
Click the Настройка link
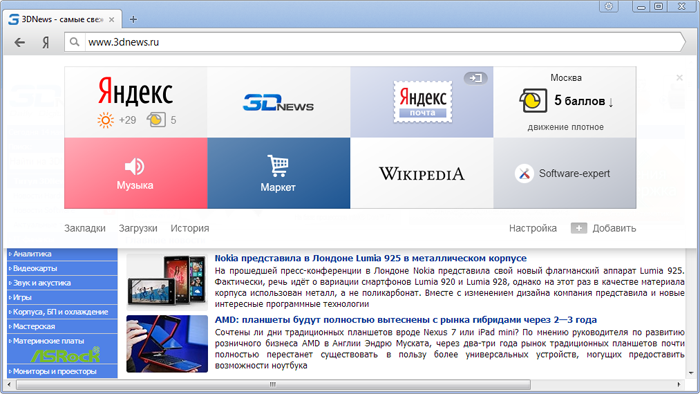[x=533, y=228]
